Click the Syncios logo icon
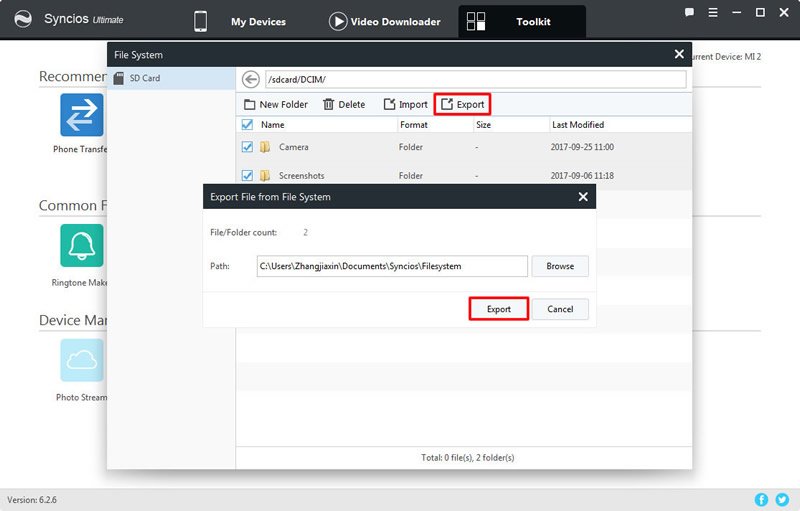800x511 pixels. pos(23,19)
